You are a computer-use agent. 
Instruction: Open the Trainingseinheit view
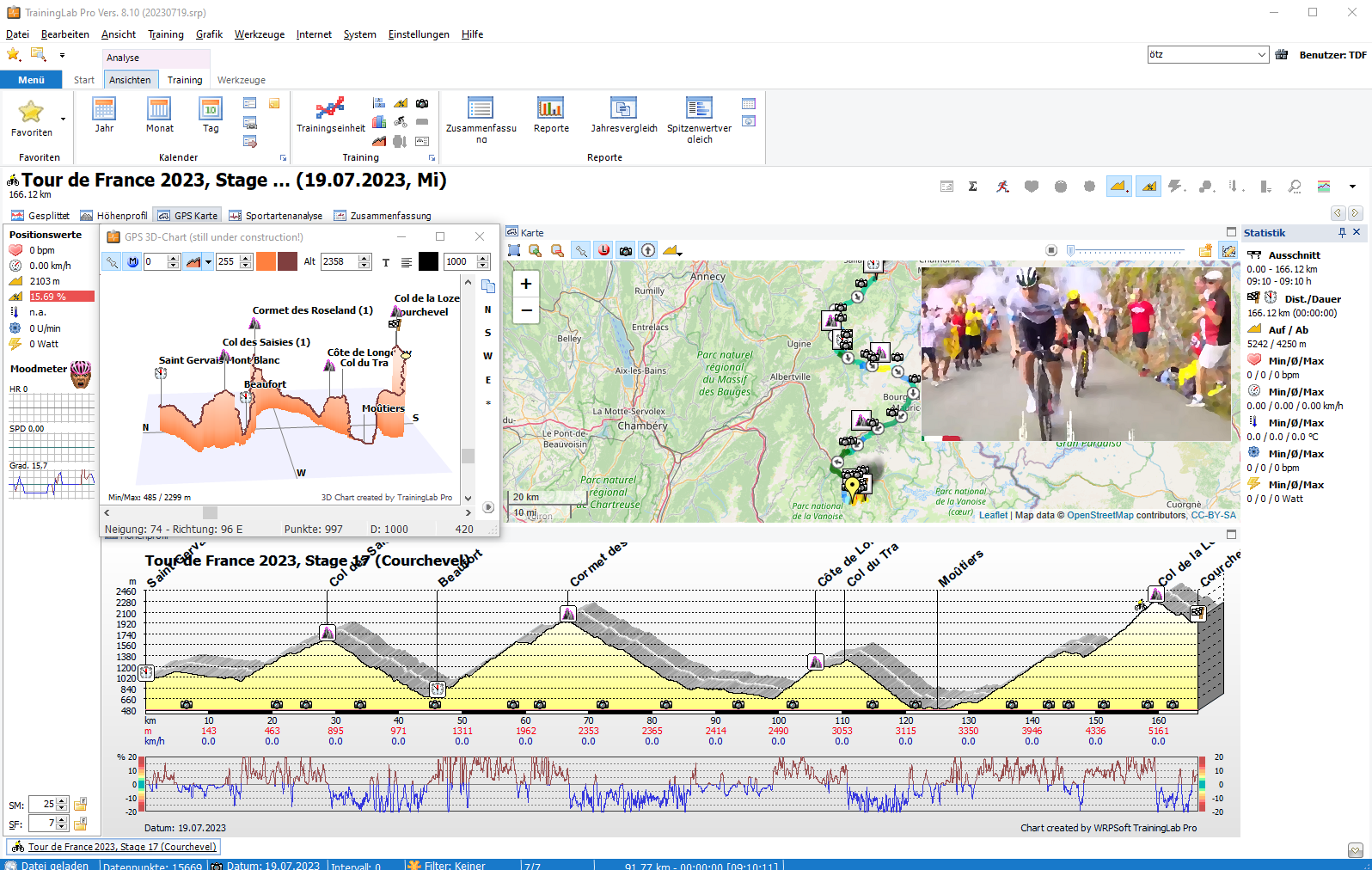330,115
